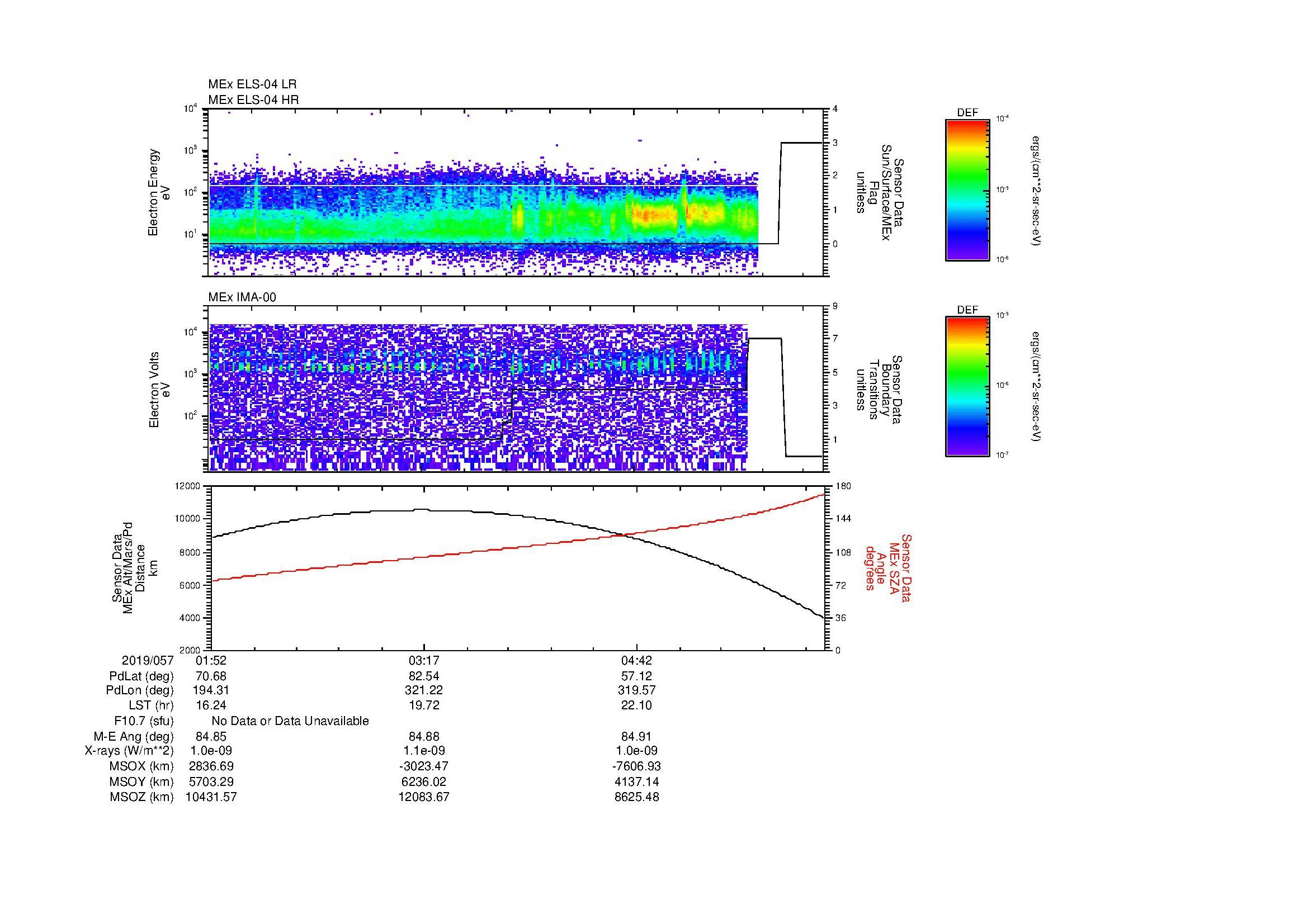Click the X-rays value 1.1e-09
This screenshot has height=924, width=1308.
pos(423,751)
